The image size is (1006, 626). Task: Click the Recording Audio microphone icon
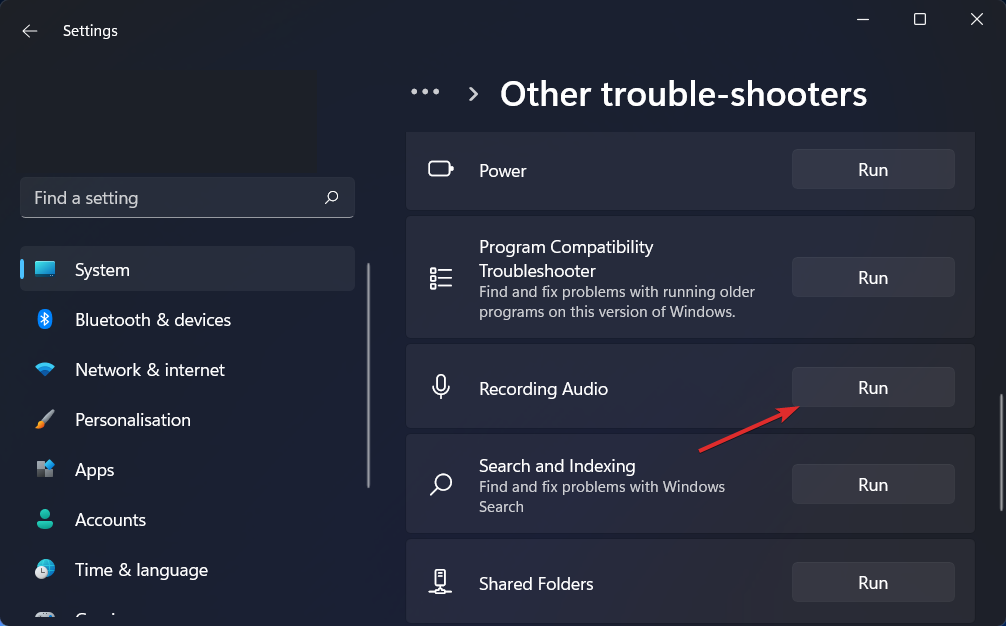[x=441, y=388]
